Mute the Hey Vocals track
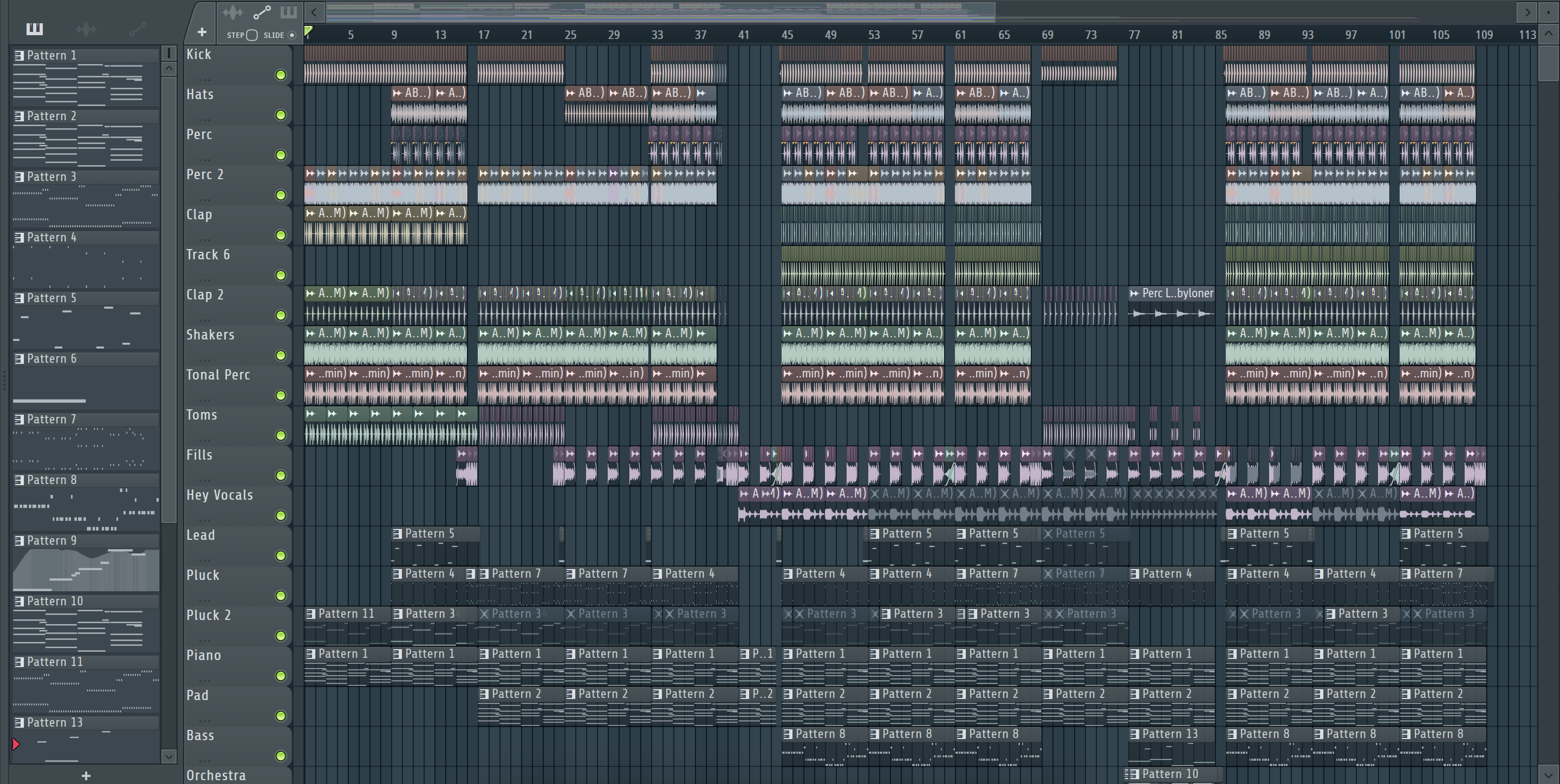This screenshot has width=1560, height=784. click(281, 516)
